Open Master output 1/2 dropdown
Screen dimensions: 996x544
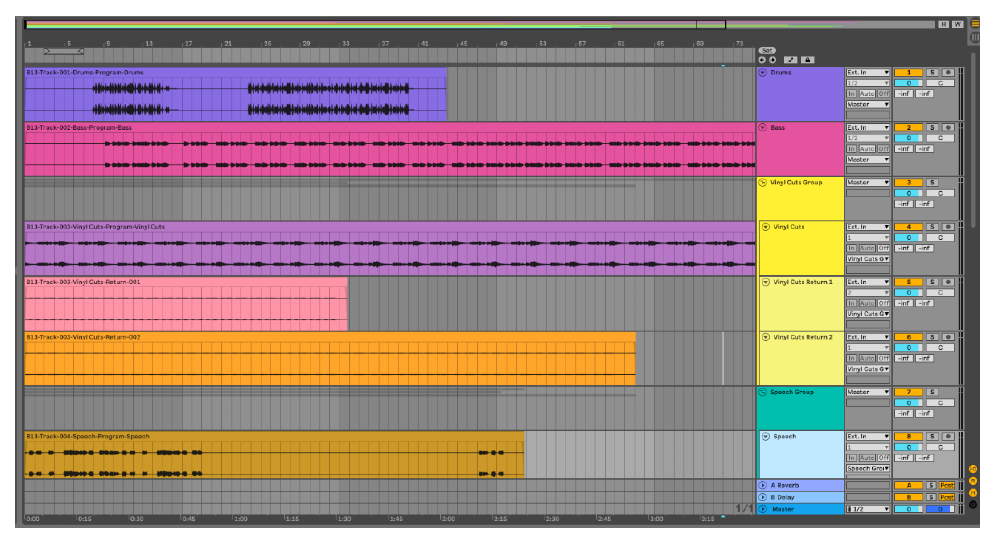point(868,509)
